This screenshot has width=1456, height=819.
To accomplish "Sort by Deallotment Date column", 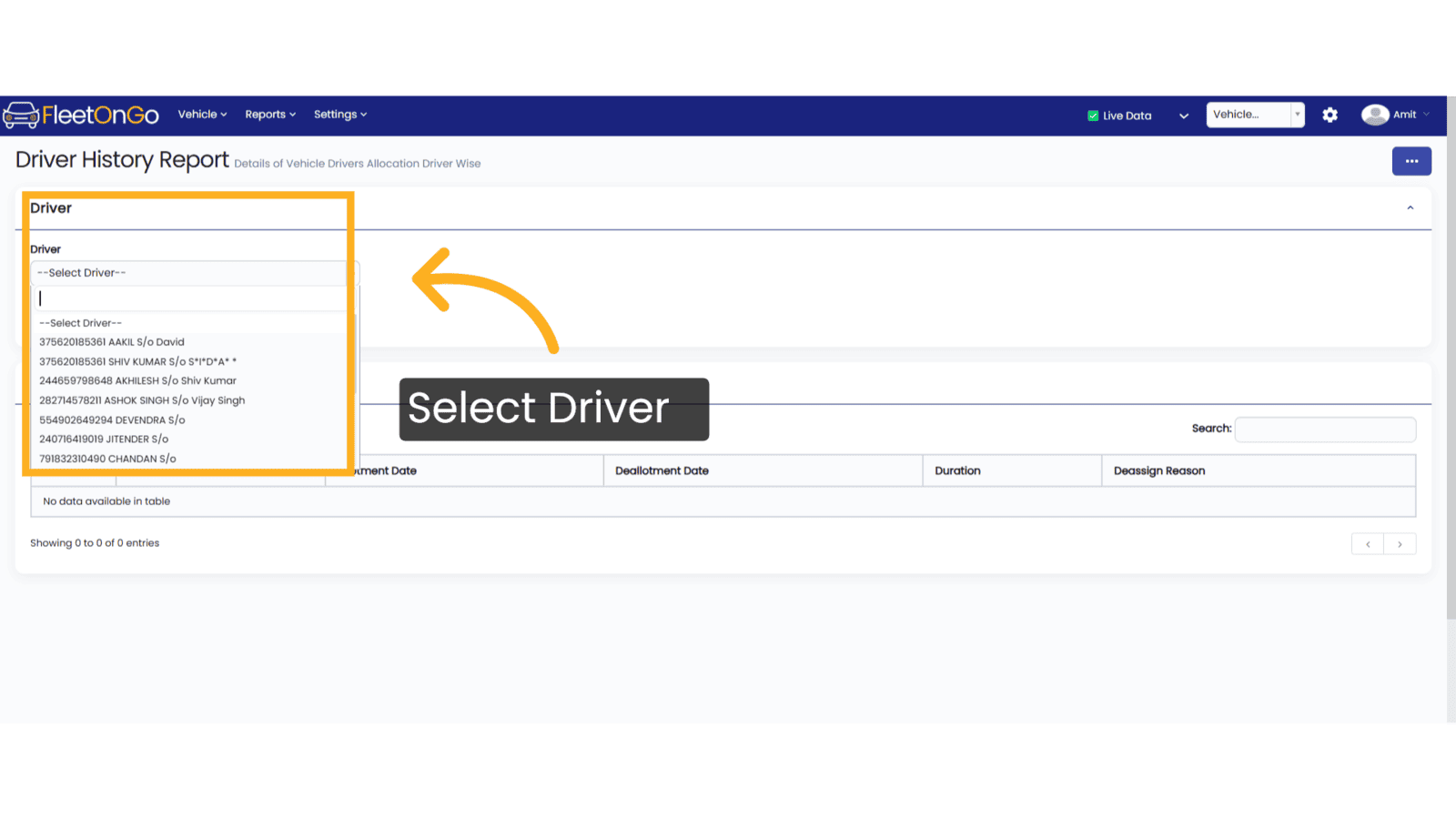I will [763, 470].
